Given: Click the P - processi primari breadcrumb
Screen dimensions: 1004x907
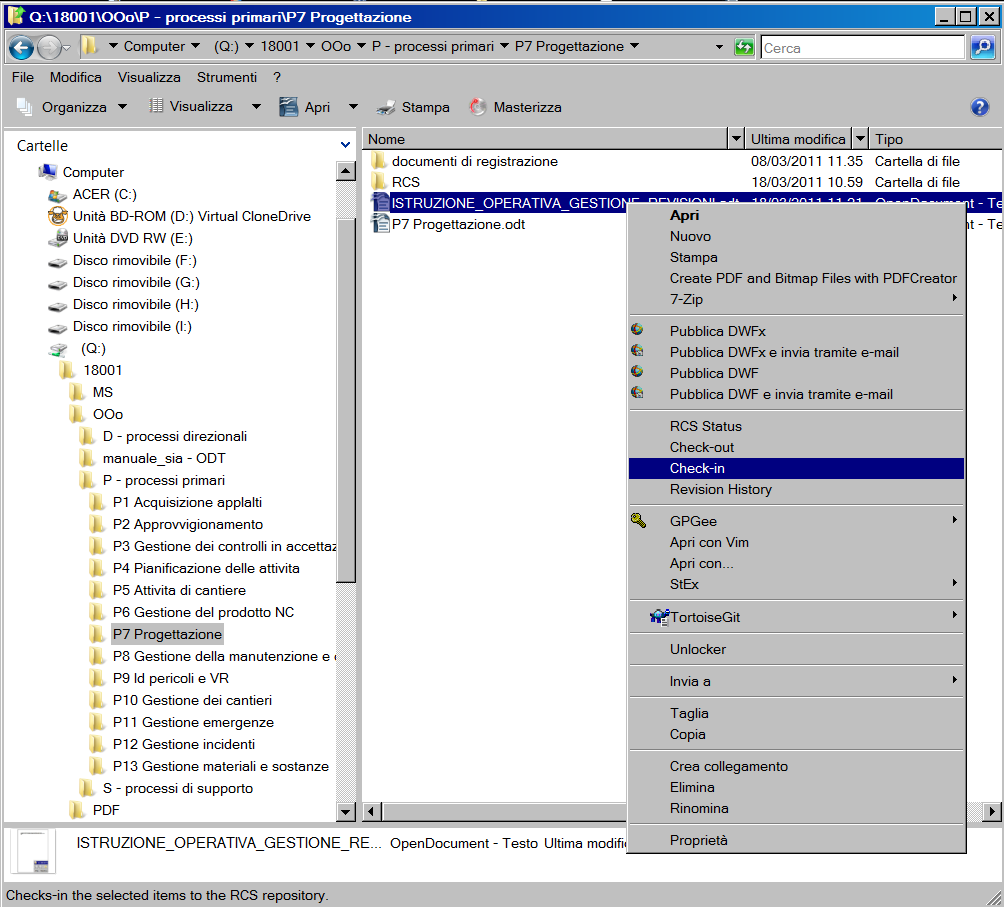Looking at the screenshot, I should point(433,46).
